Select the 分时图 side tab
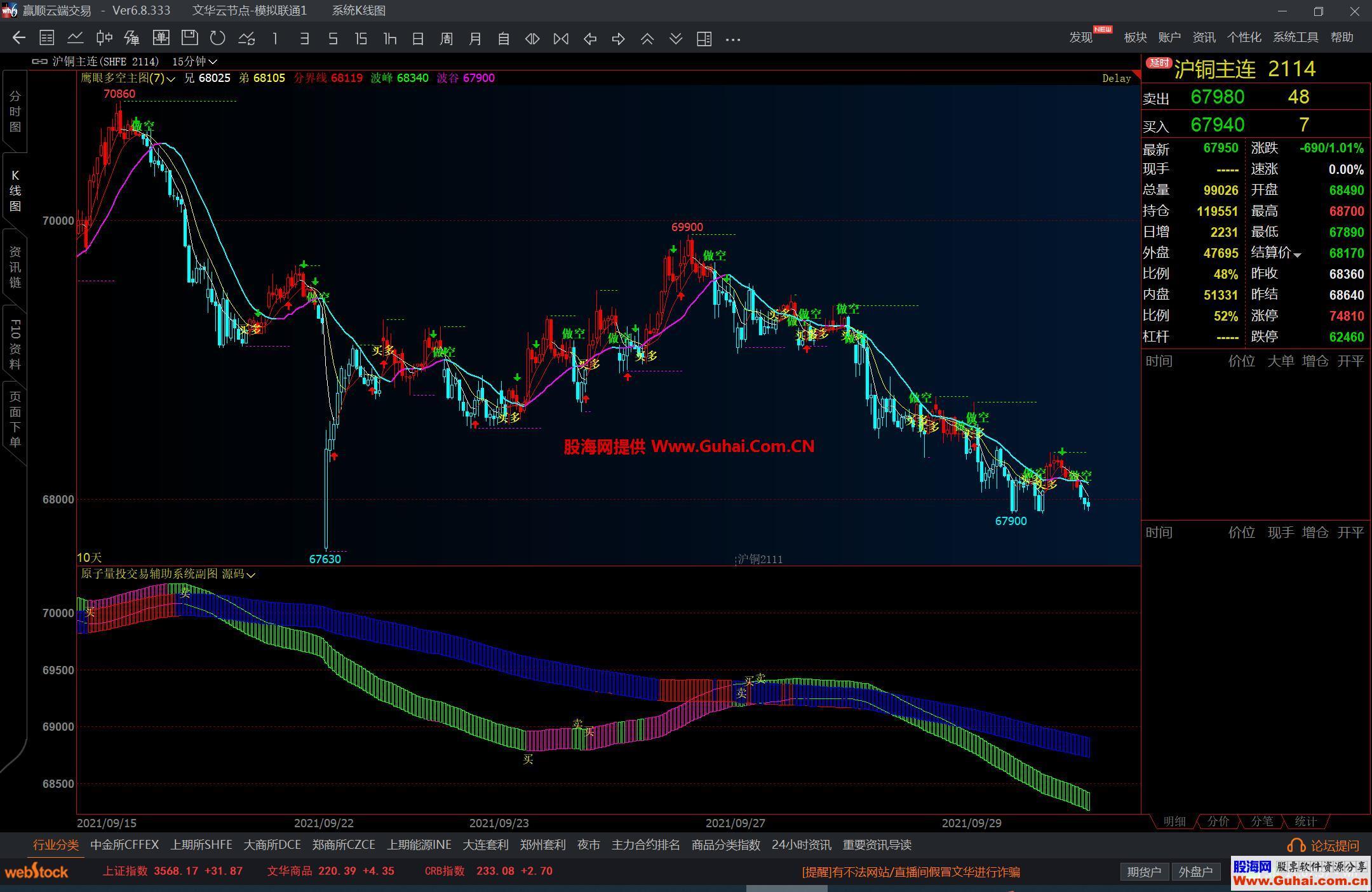Image resolution: width=1372 pixels, height=892 pixels. 15,112
